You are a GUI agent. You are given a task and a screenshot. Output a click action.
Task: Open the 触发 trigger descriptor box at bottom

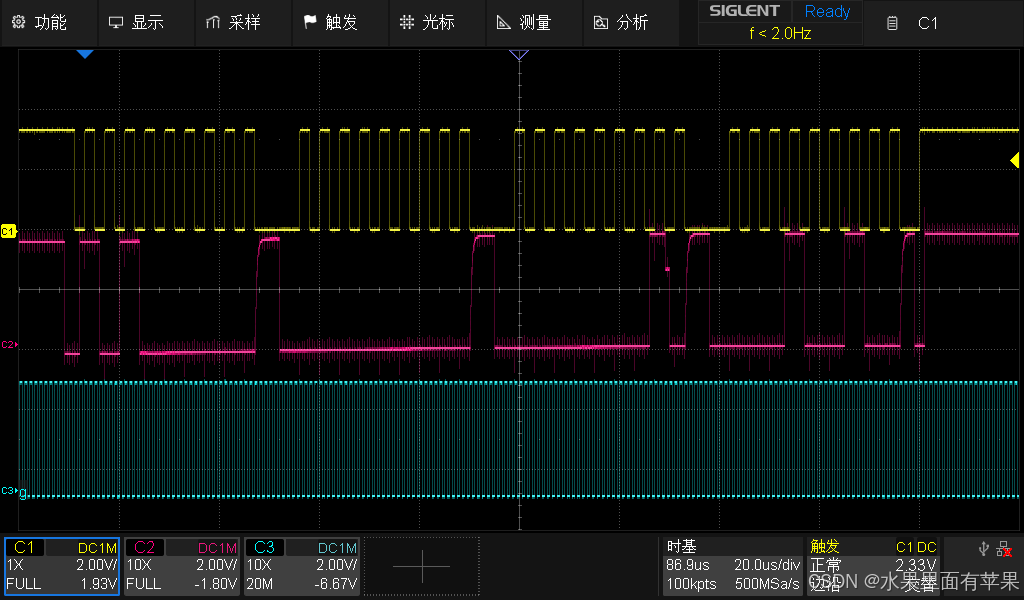pos(872,565)
